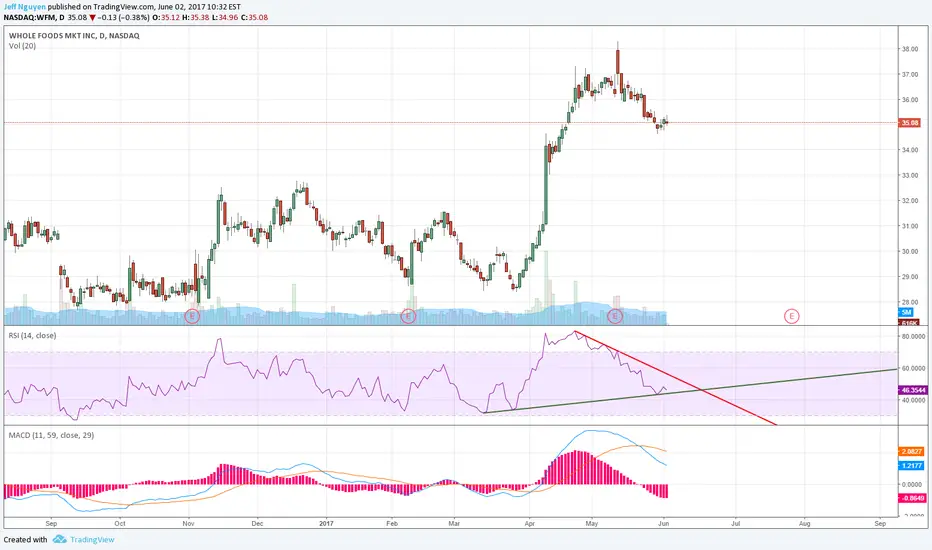The width and height of the screenshot is (932, 550).
Task: Click the 38.00 price axis label
Action: [x=910, y=49]
